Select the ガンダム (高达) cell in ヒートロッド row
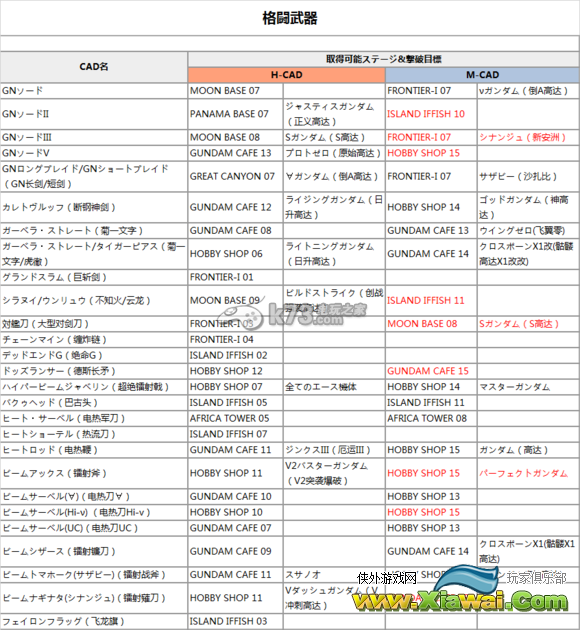This screenshot has width=580, height=630. point(528,450)
